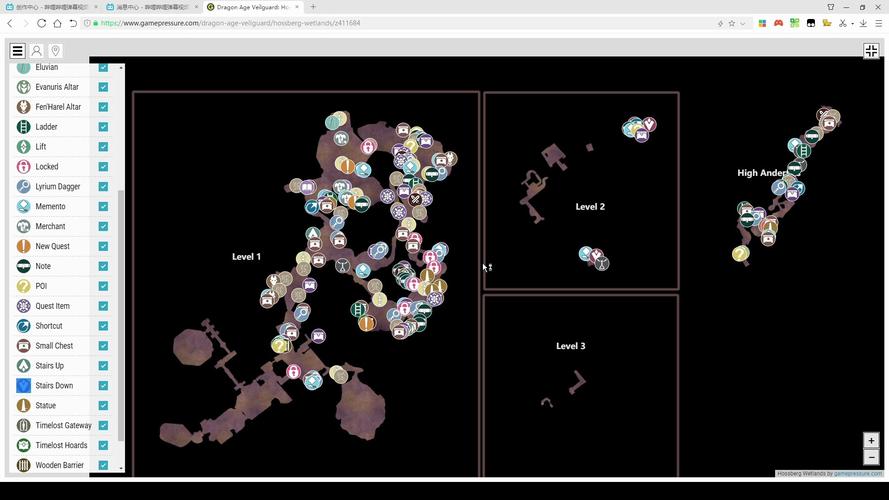Disable the Small Chest checkbox

tap(103, 346)
